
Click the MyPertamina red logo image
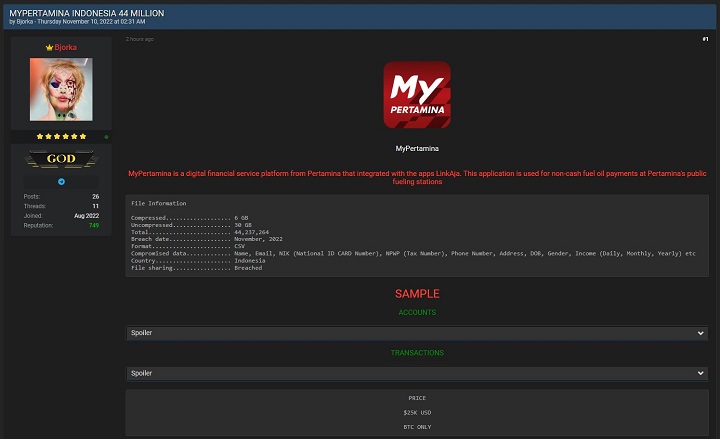pyautogui.click(x=417, y=95)
